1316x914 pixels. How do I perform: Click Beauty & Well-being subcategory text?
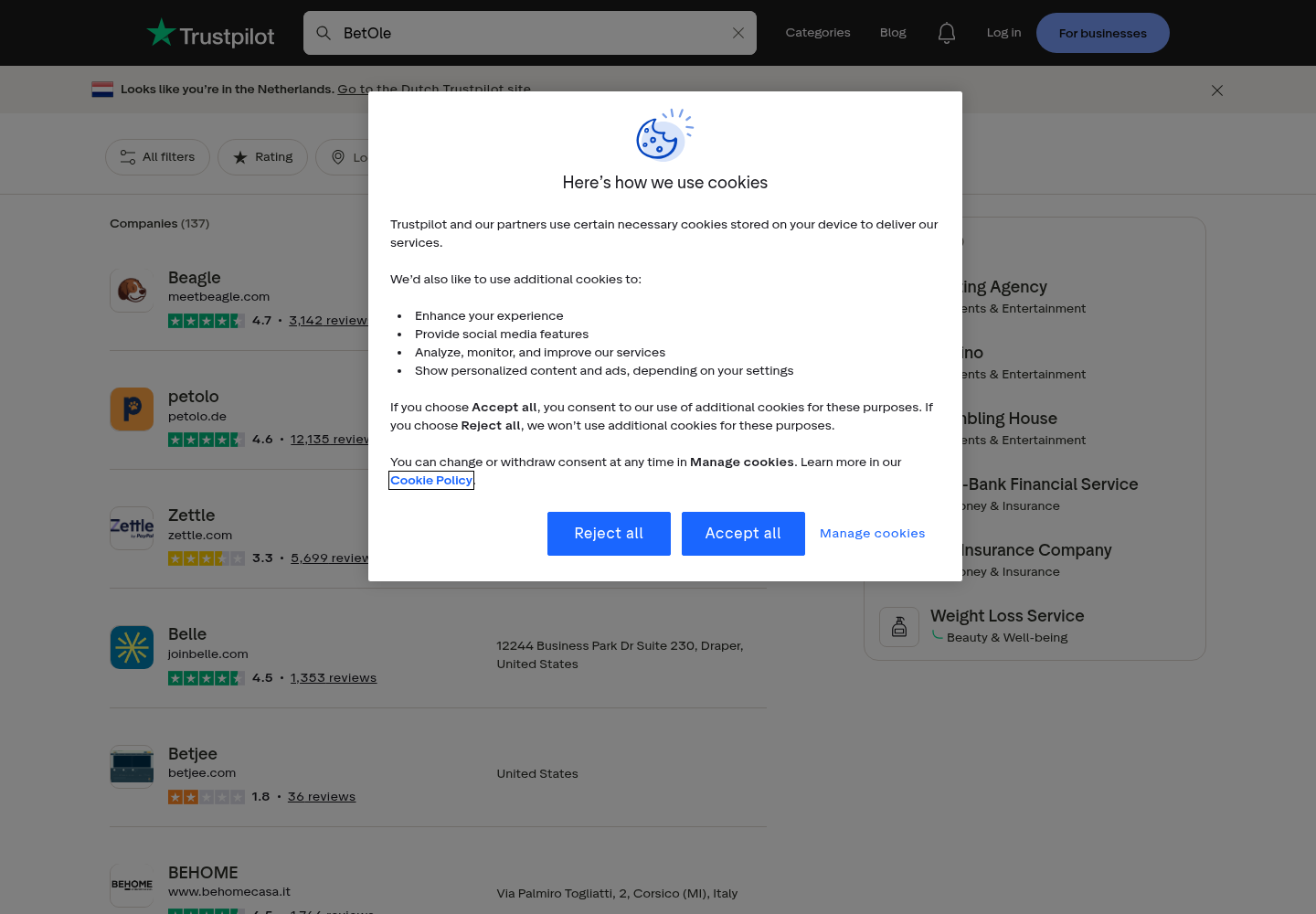[x=1007, y=638]
